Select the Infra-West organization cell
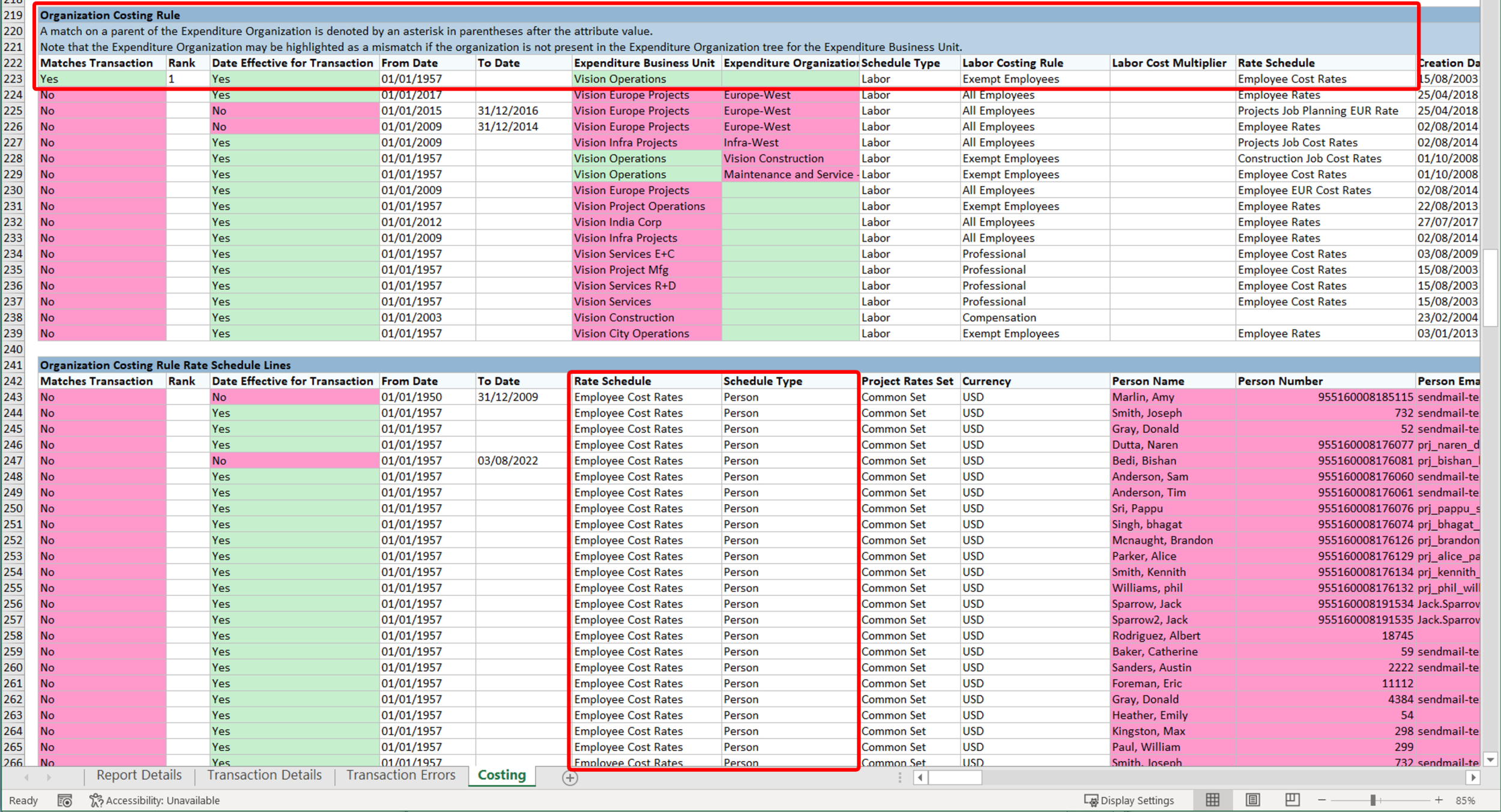Viewport: 1501px width, 812px height. [790, 142]
